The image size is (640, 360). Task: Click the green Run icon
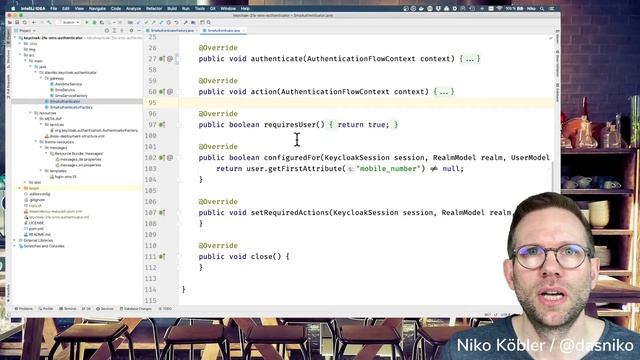(x=87, y=22)
